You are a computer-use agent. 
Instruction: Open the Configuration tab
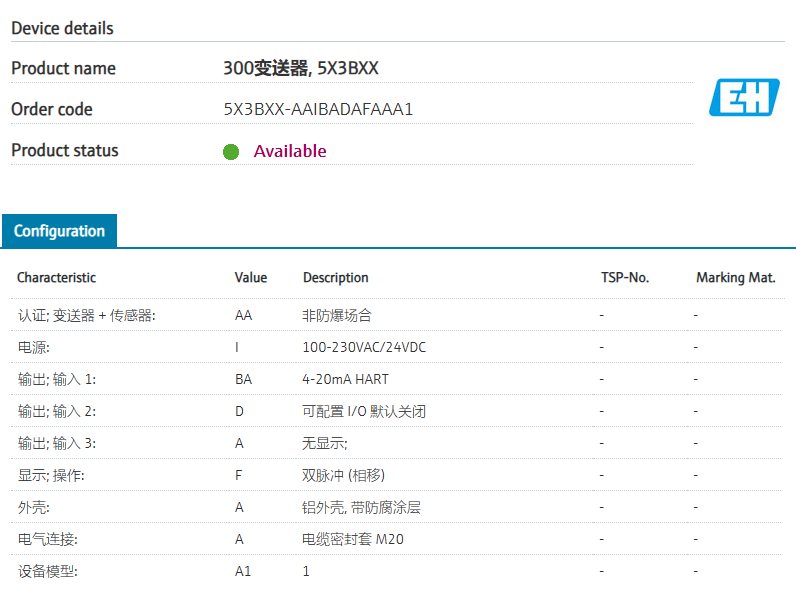click(59, 231)
